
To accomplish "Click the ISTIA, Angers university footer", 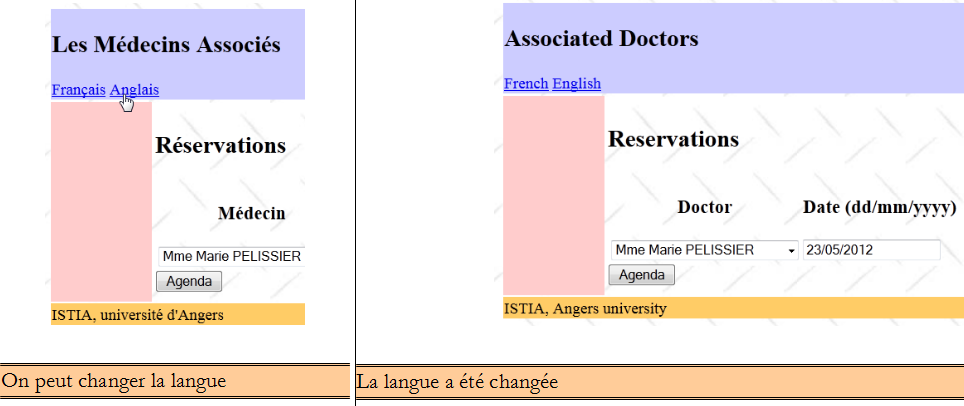I will pyautogui.click(x=585, y=308).
